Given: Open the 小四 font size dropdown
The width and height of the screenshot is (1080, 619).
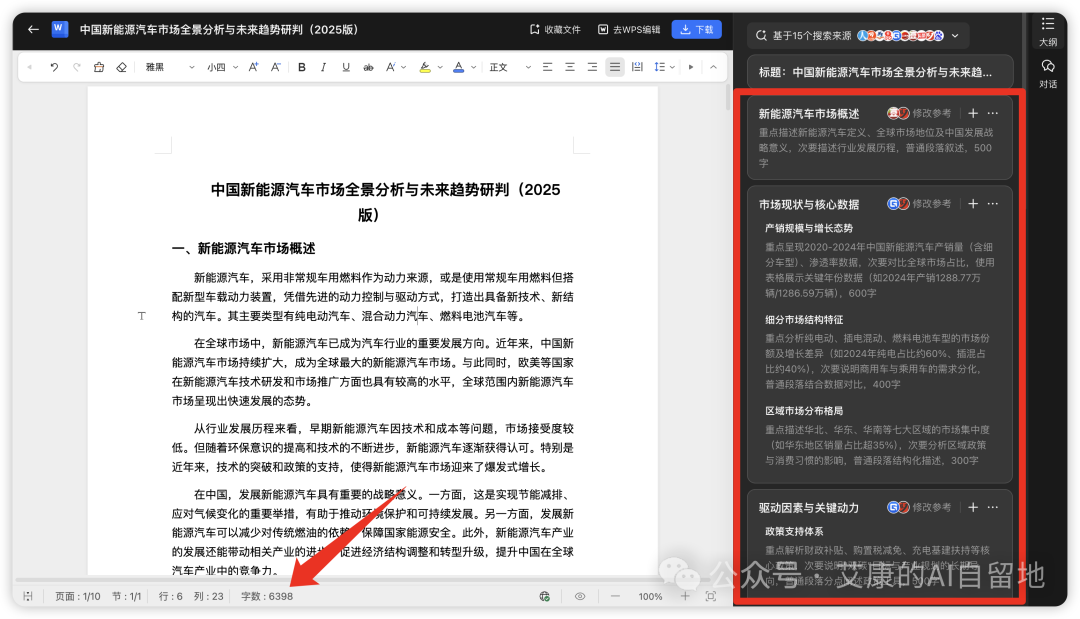Looking at the screenshot, I should click(220, 67).
